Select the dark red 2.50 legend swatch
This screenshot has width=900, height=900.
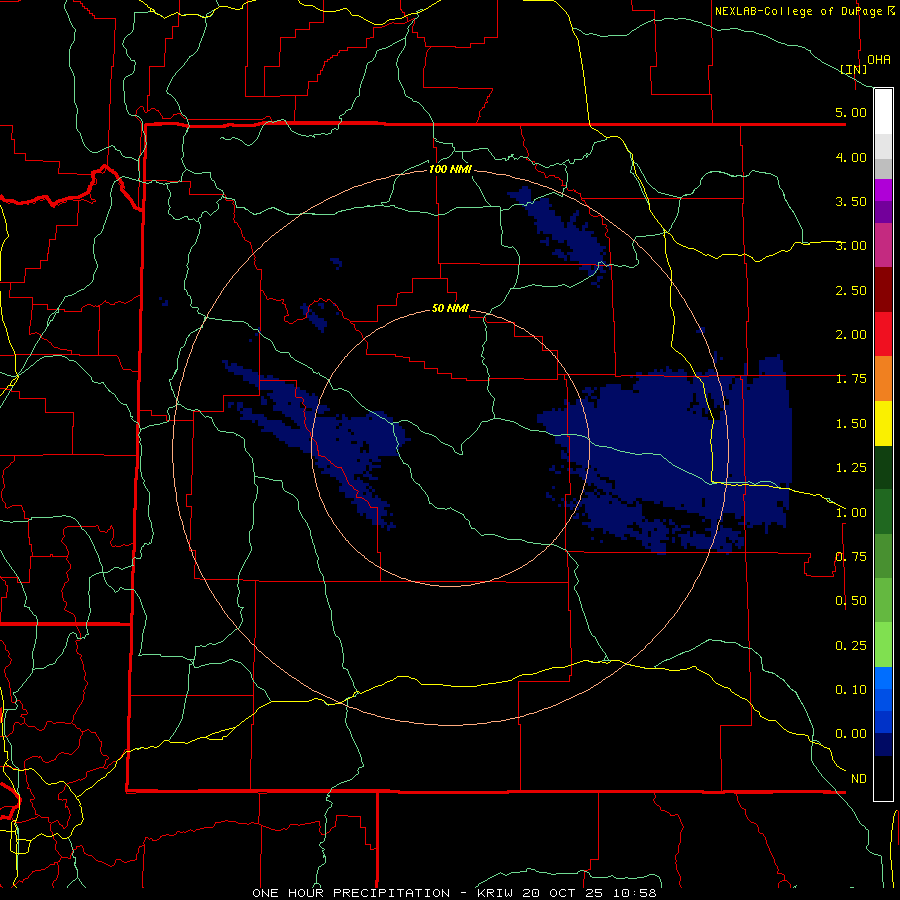coord(883,290)
